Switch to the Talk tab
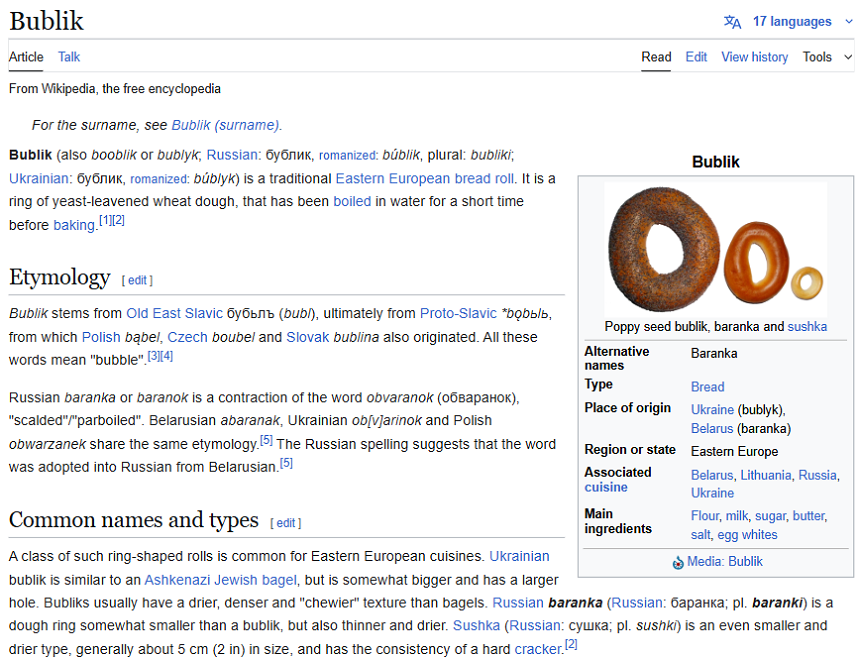 tap(69, 57)
